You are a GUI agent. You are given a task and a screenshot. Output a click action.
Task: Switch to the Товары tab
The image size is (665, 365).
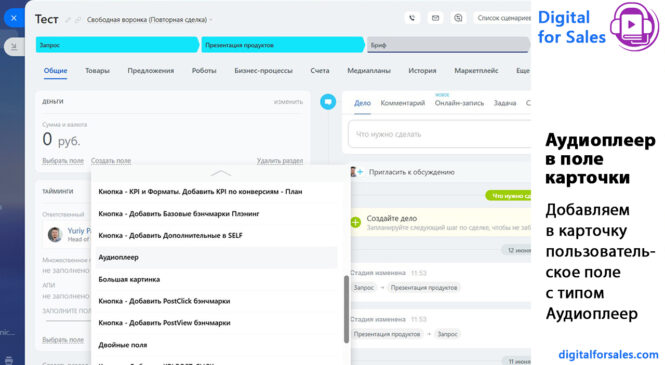97,71
